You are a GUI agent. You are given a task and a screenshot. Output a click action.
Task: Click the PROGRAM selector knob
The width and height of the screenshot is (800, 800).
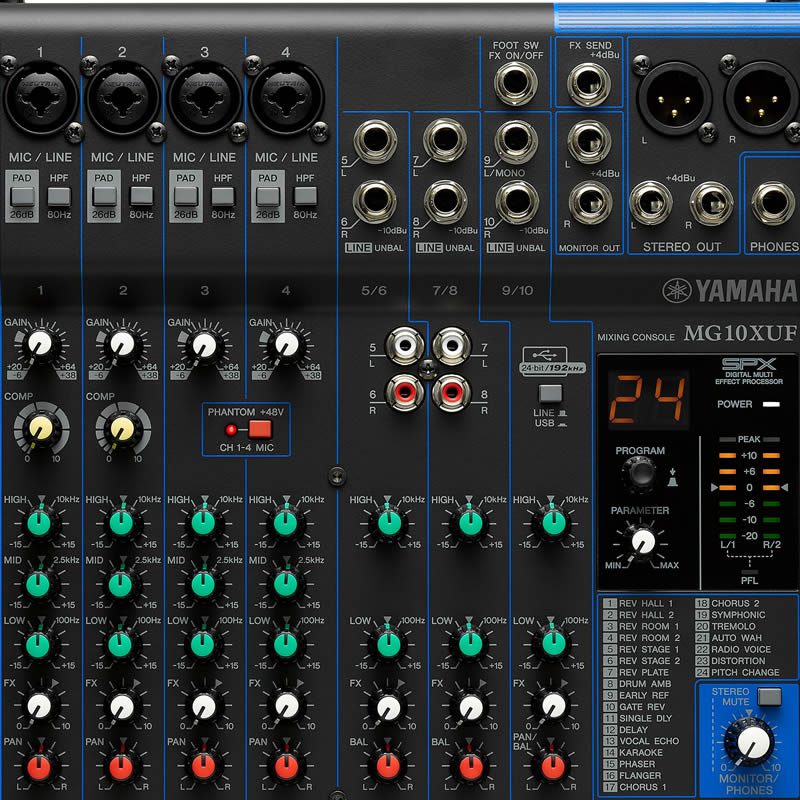[640, 474]
